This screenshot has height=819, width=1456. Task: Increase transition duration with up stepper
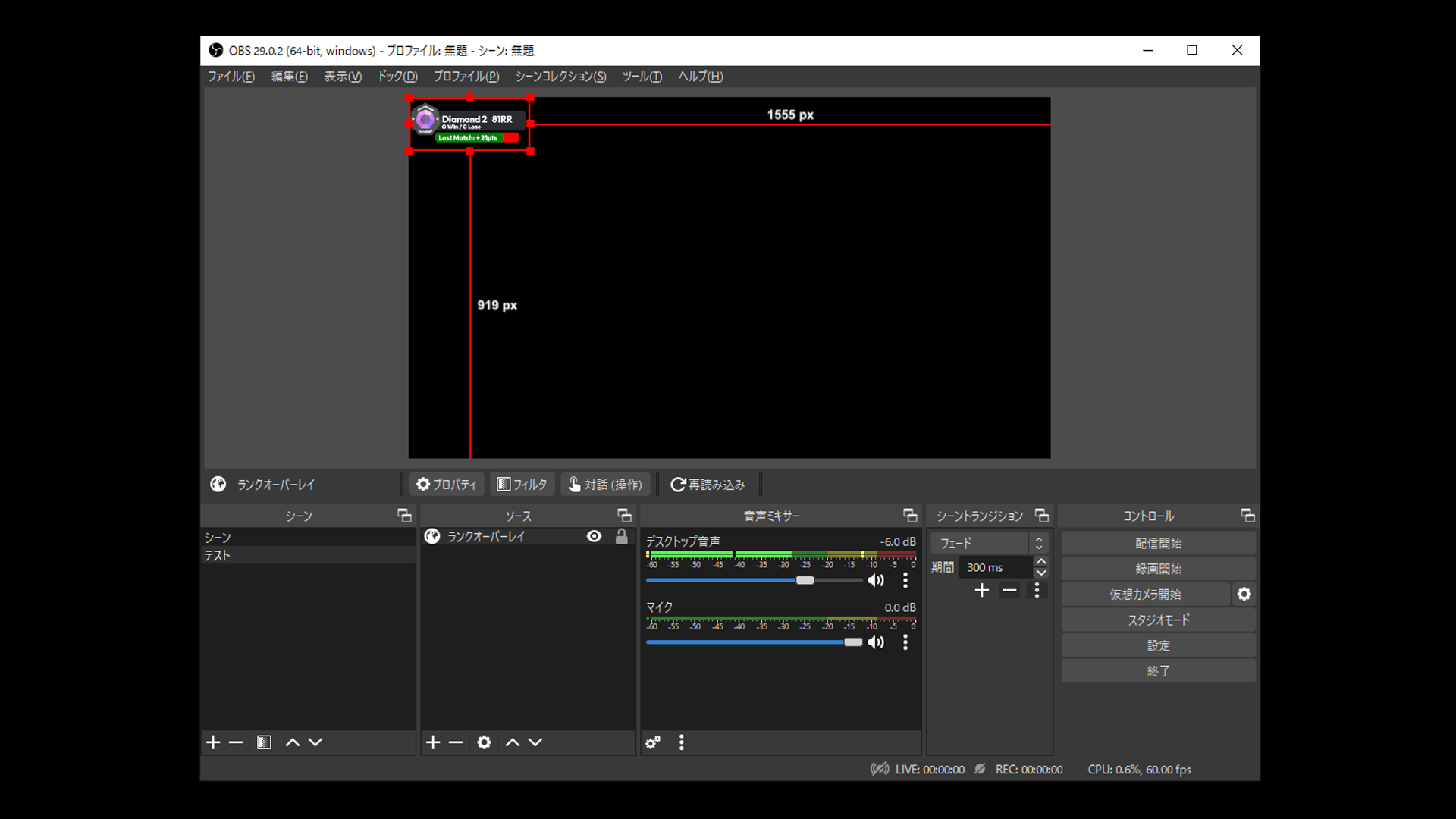point(1041,562)
